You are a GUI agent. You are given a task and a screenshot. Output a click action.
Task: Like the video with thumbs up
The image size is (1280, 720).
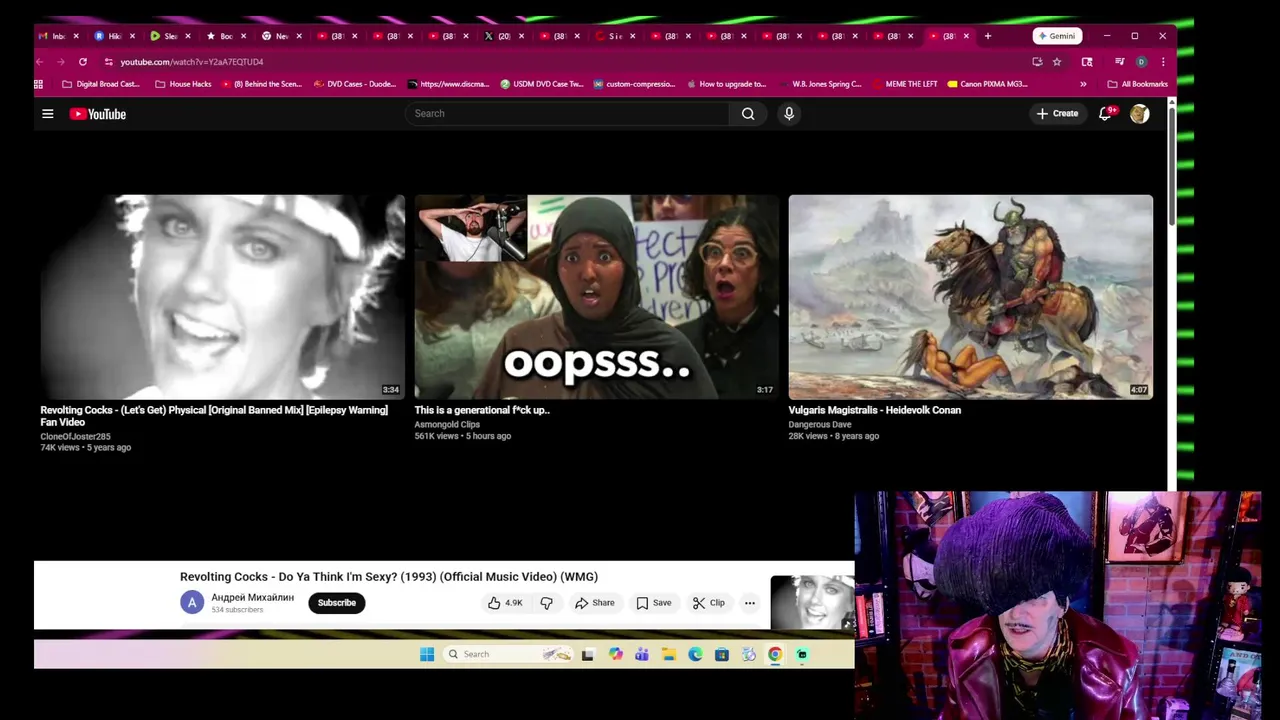click(505, 603)
